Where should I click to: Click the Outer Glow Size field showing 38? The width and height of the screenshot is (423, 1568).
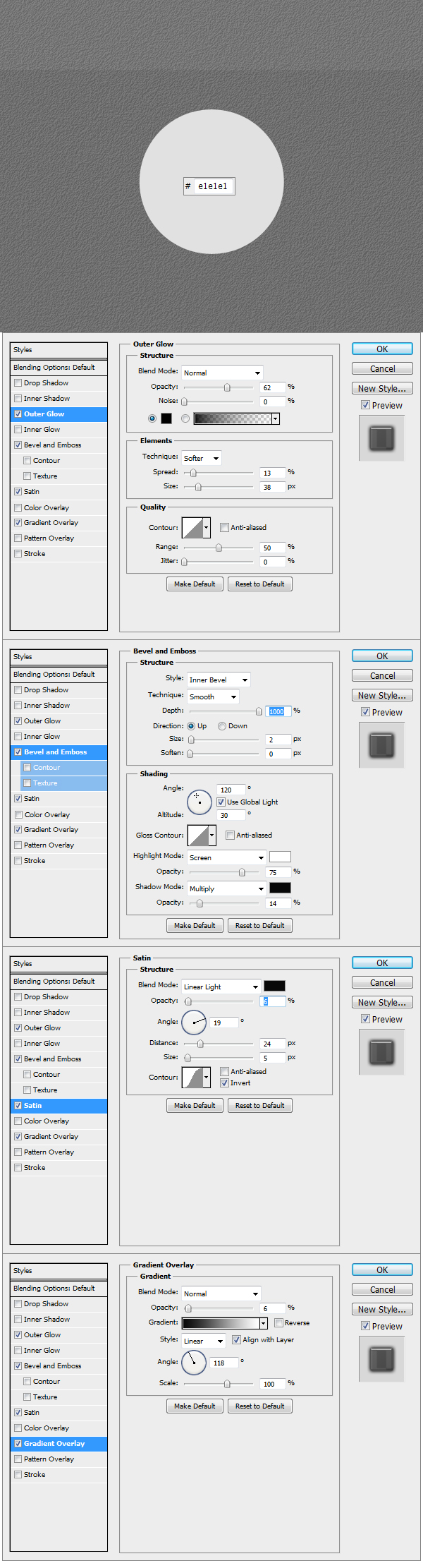(272, 487)
